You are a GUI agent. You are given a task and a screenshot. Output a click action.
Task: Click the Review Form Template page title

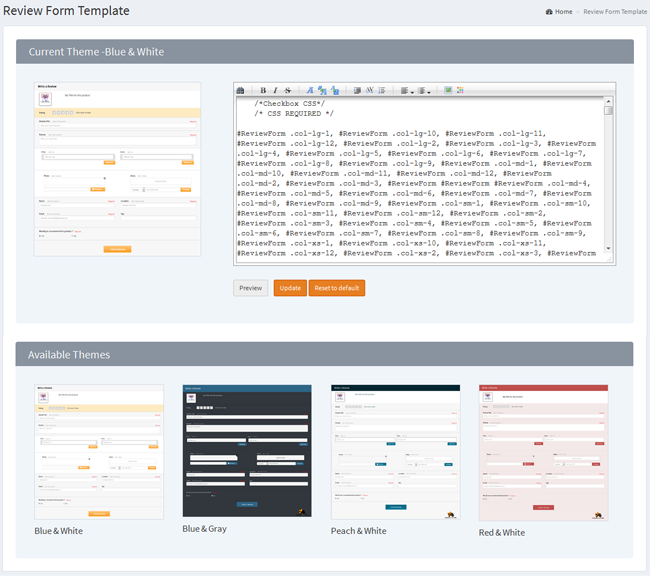tap(66, 11)
